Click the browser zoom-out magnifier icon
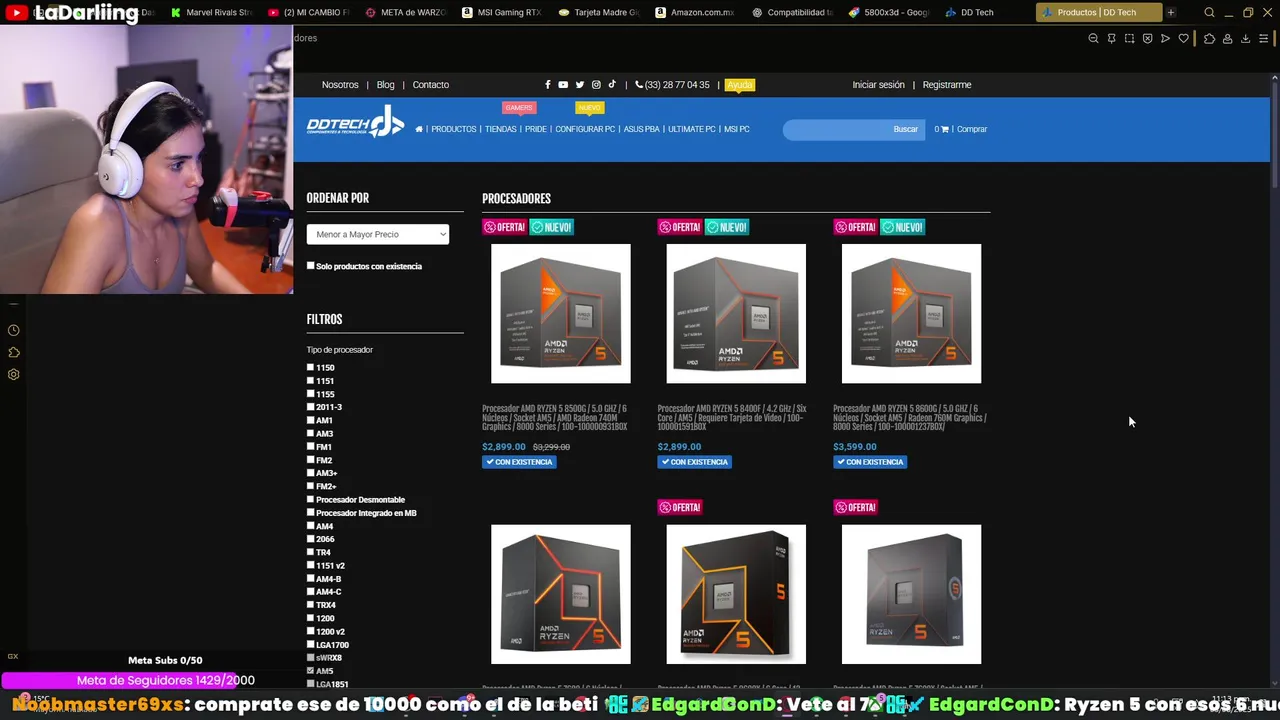This screenshot has width=1280, height=720. (1093, 39)
